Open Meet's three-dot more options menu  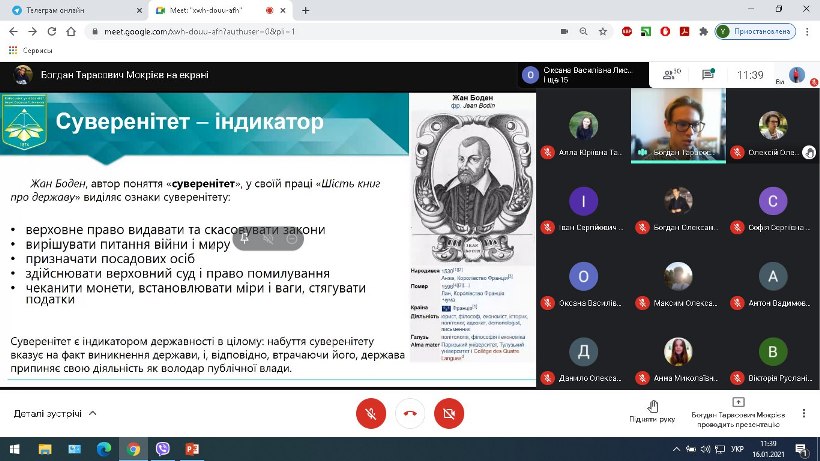[804, 413]
